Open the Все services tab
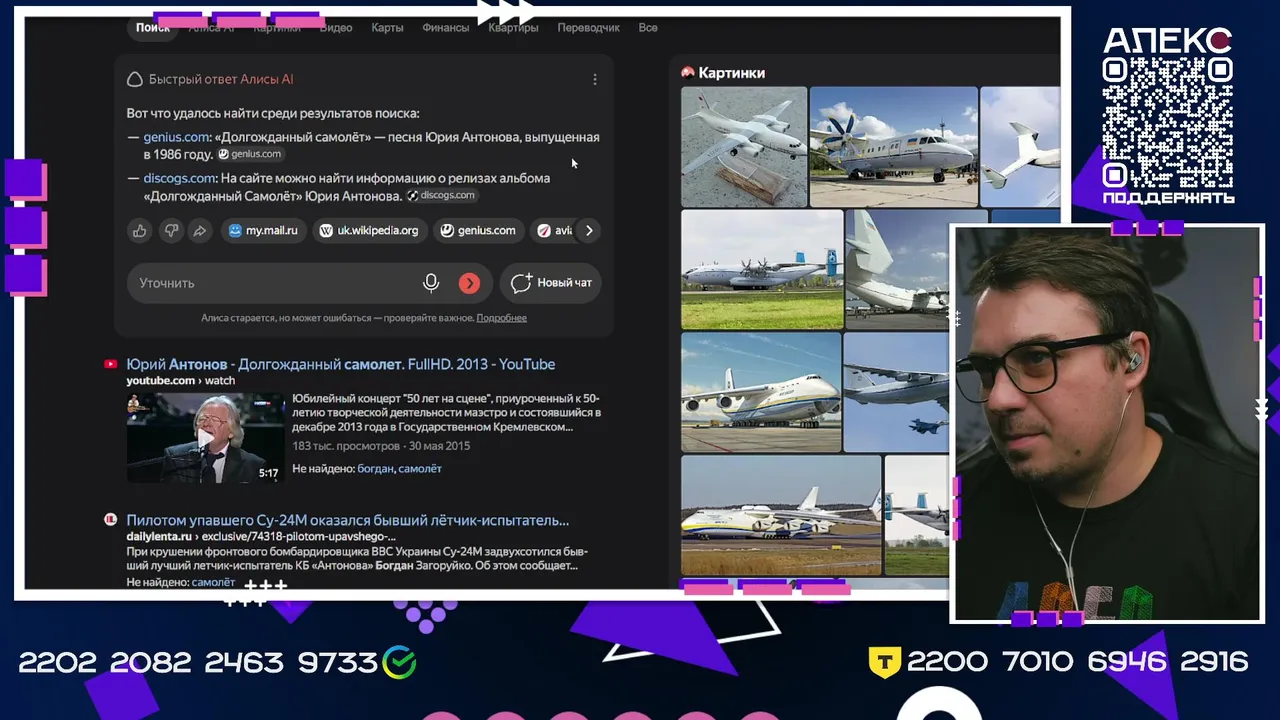 [x=648, y=28]
